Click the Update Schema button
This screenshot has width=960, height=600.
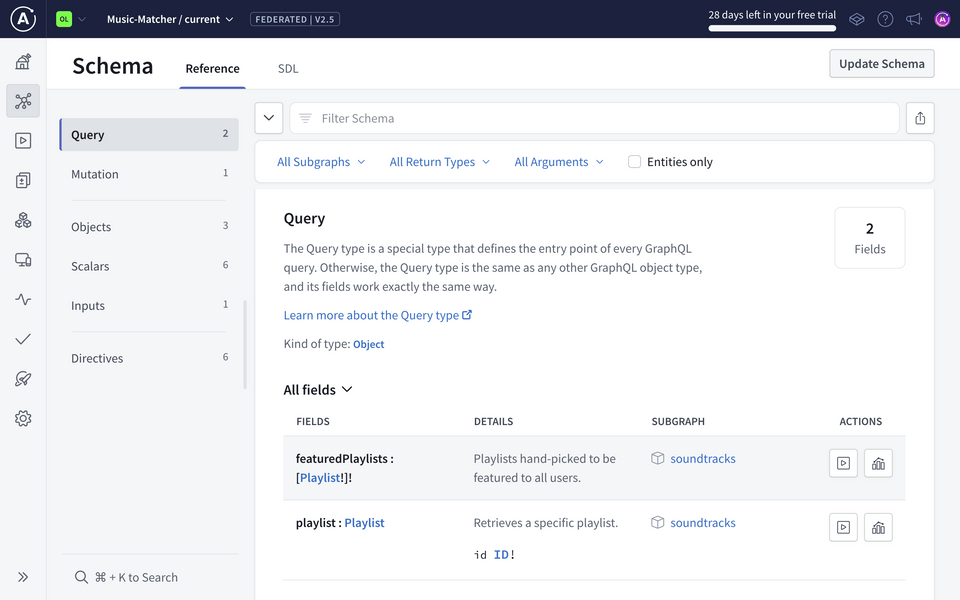pyautogui.click(x=881, y=64)
